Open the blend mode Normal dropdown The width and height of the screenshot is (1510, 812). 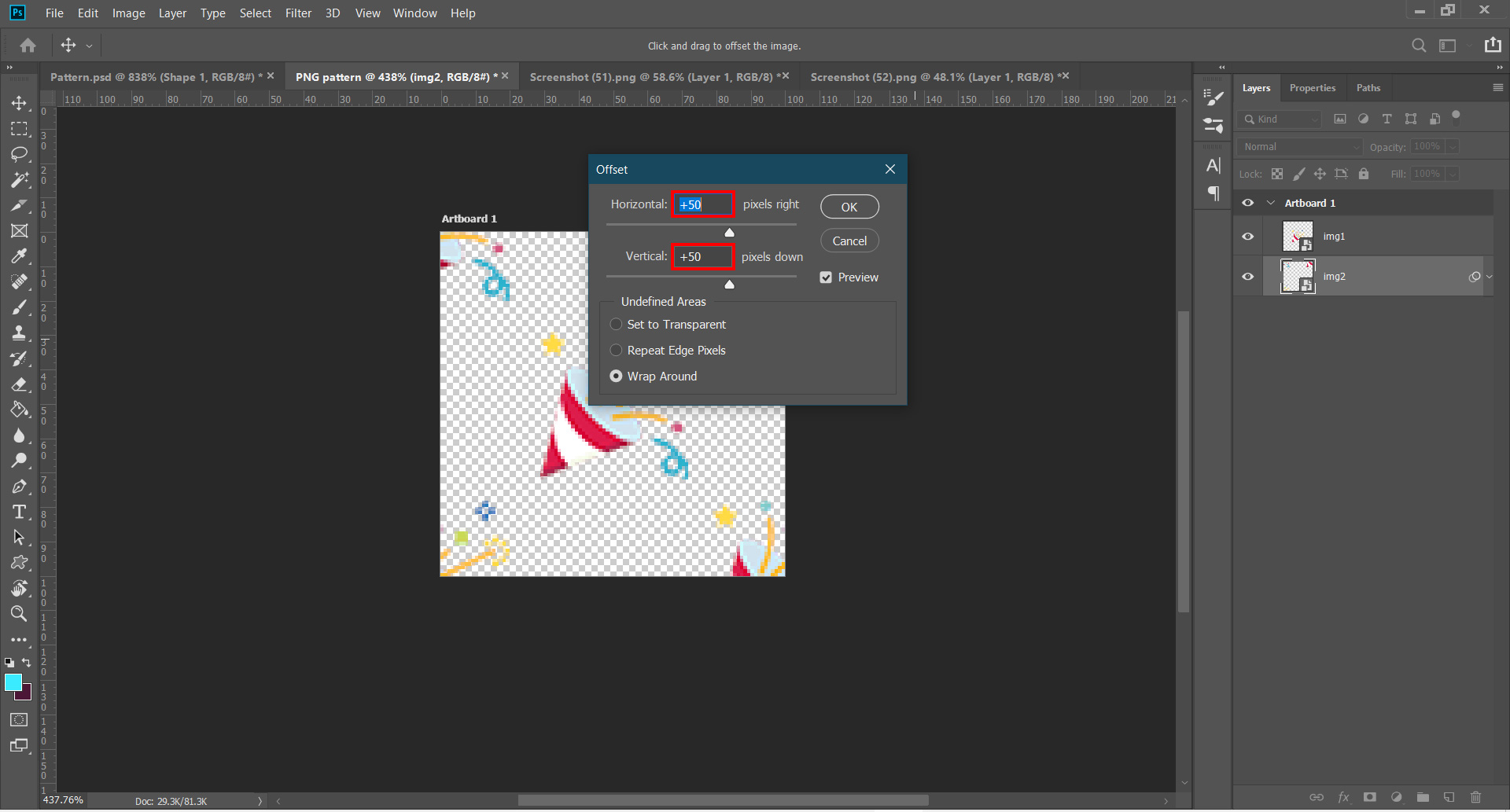click(x=1299, y=147)
